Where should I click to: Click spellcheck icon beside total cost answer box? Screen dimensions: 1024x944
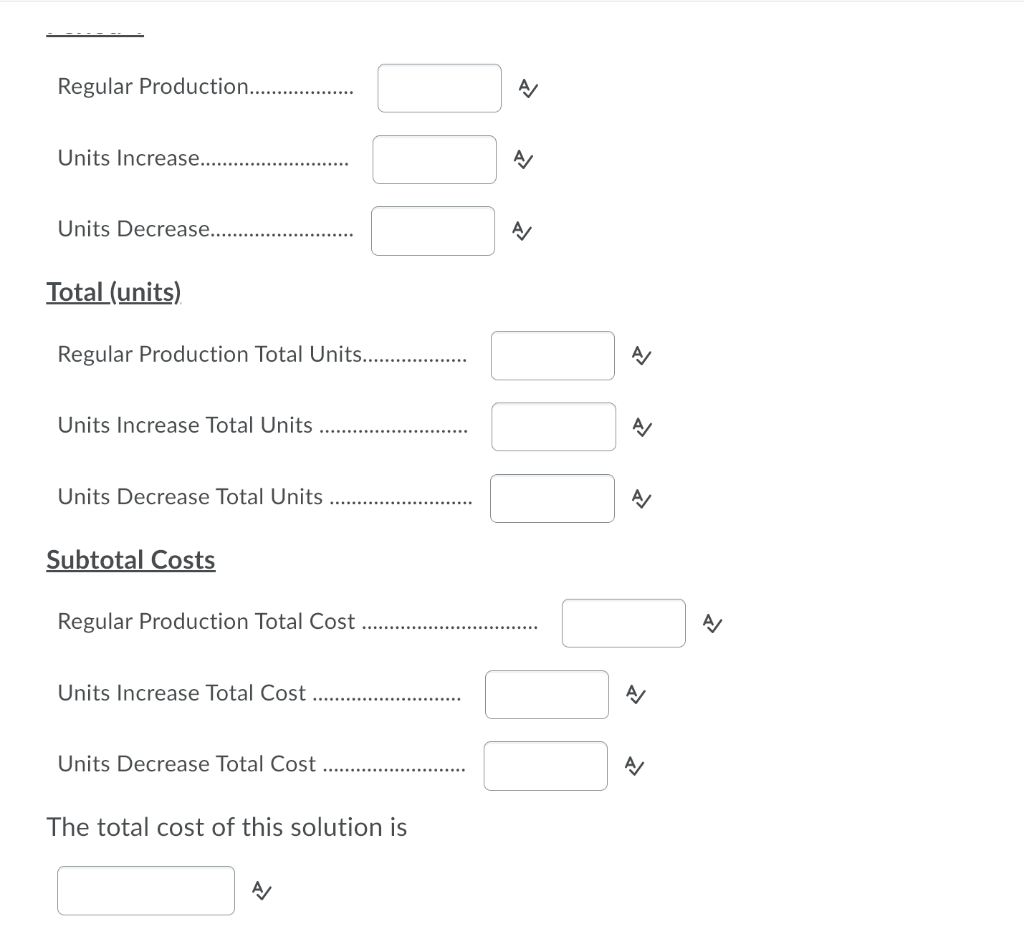260,890
